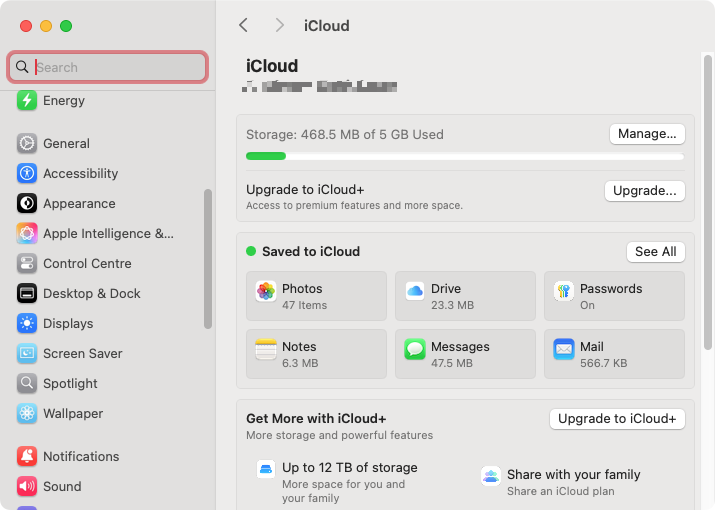Click the Notes app icon

266,349
